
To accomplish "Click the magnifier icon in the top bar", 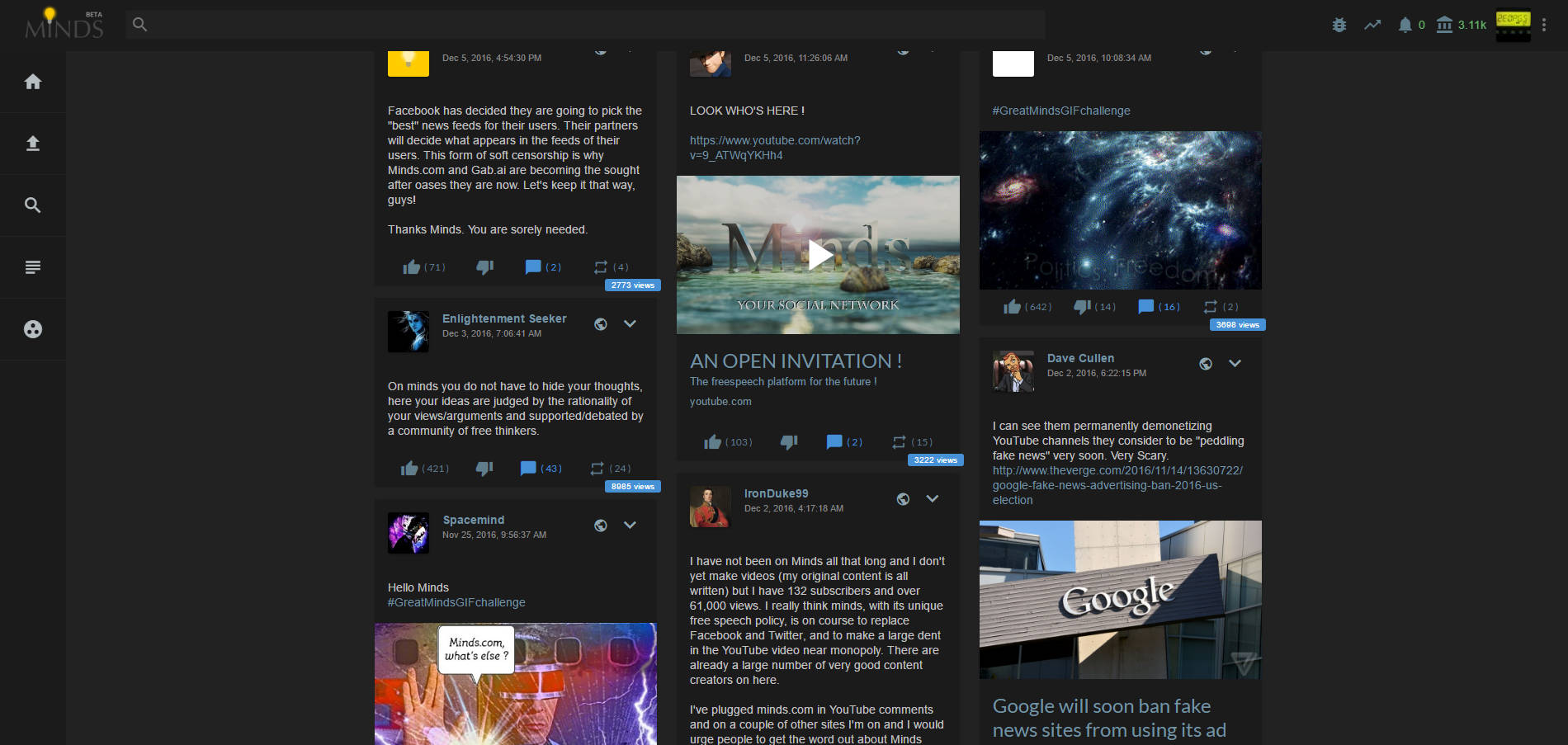I will (140, 25).
